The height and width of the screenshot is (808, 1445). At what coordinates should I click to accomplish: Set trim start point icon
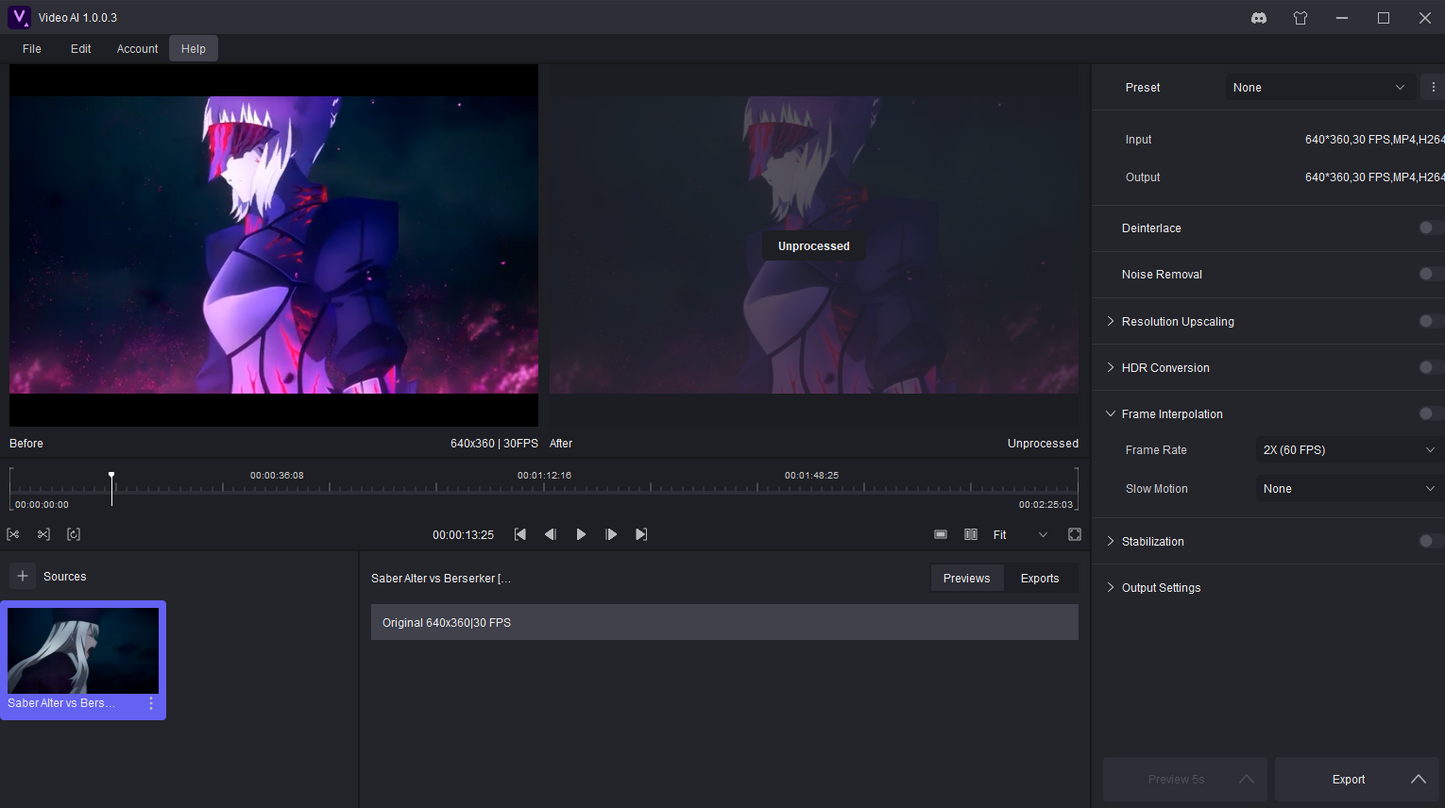click(13, 534)
